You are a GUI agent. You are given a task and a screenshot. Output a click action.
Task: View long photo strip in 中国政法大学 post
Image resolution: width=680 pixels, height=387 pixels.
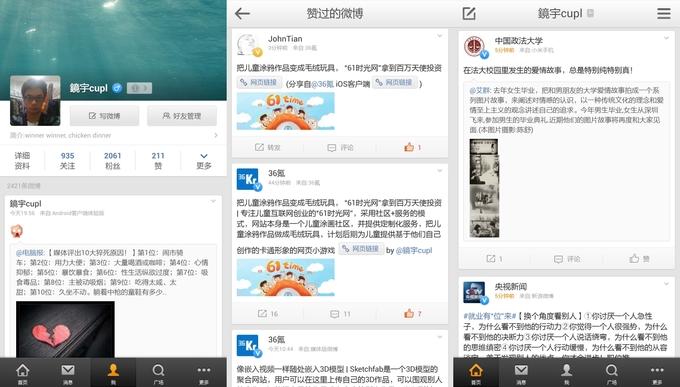click(x=484, y=188)
